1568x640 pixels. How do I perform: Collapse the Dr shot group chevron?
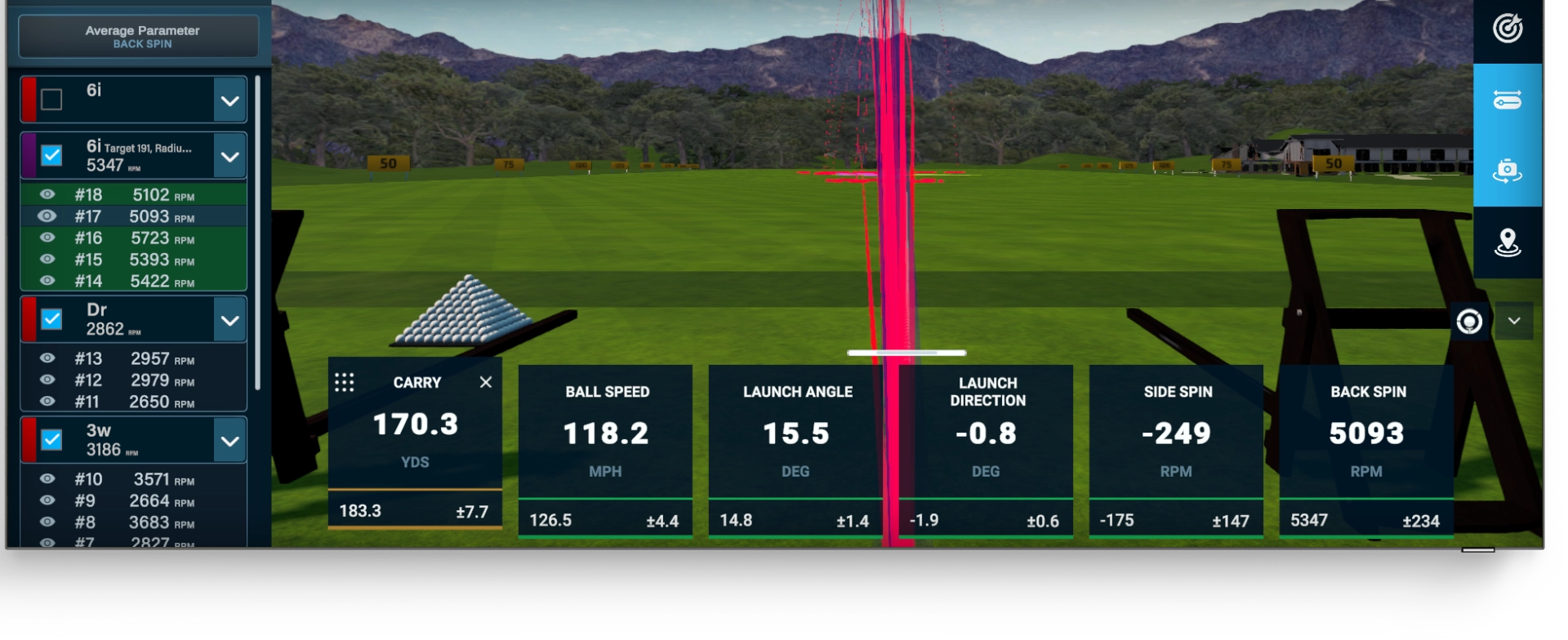pos(230,320)
